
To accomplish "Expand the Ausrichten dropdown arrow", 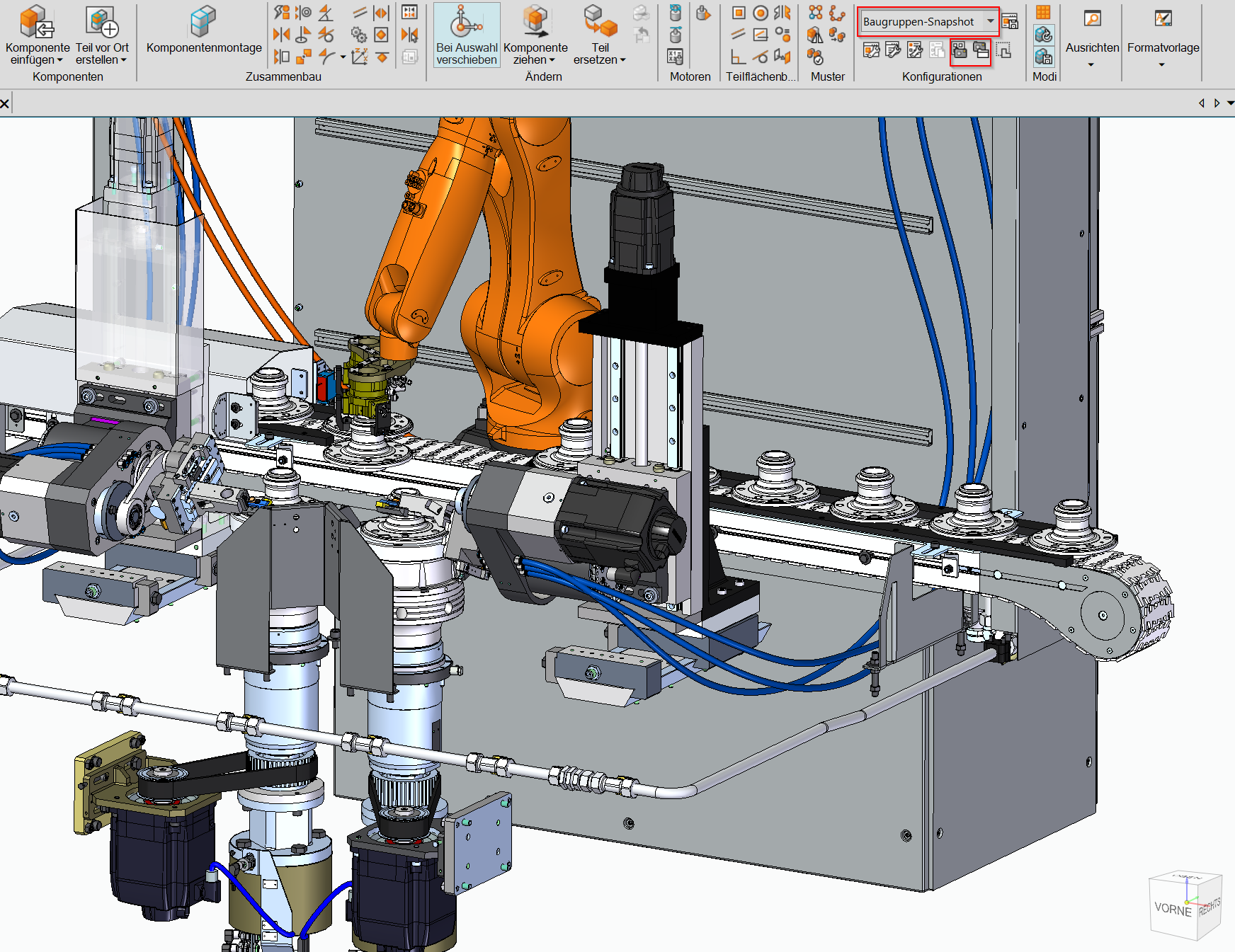I will point(1091,65).
